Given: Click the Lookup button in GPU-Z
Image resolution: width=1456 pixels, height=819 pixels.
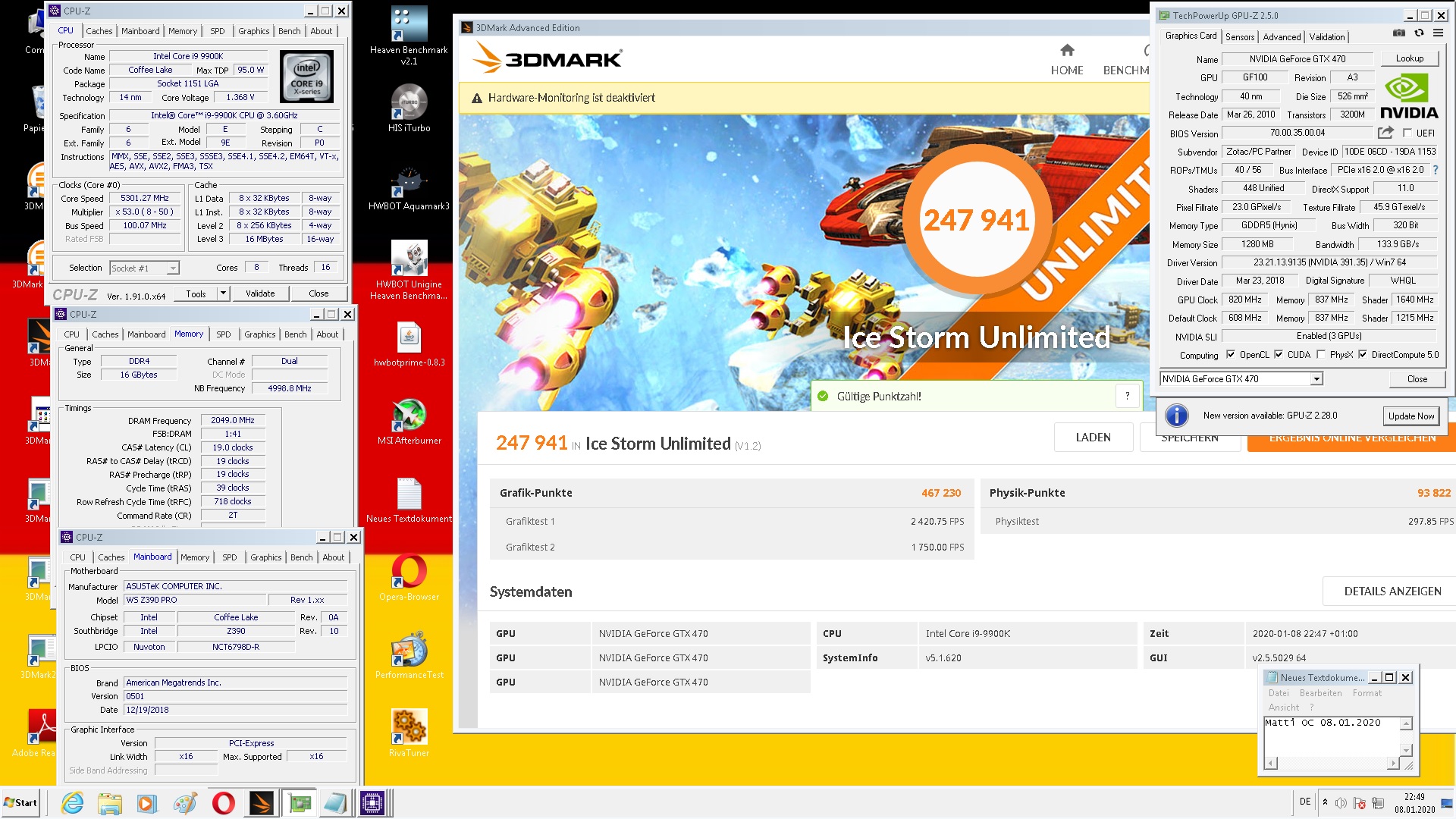Looking at the screenshot, I should [1410, 58].
